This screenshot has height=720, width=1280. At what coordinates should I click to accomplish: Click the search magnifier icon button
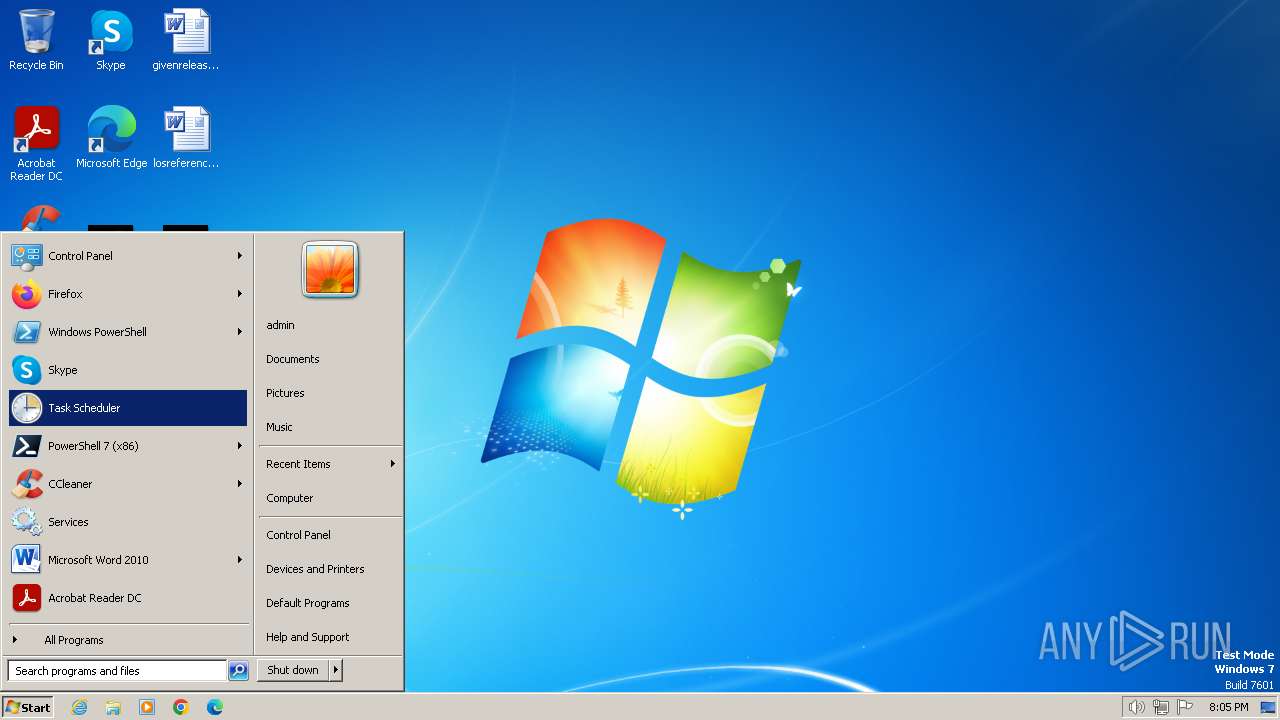click(x=238, y=671)
